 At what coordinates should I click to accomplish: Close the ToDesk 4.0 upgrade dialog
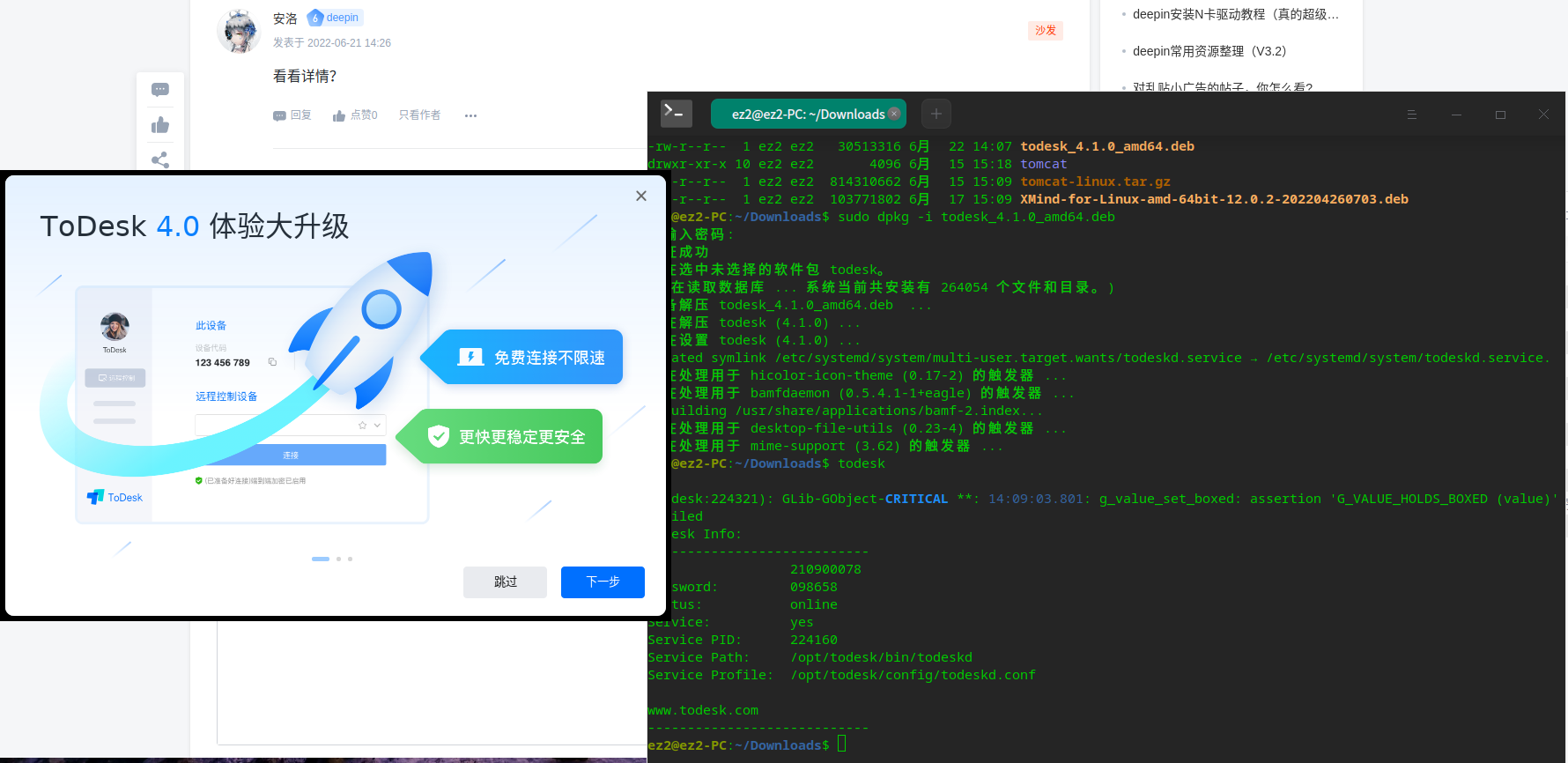pyautogui.click(x=641, y=196)
